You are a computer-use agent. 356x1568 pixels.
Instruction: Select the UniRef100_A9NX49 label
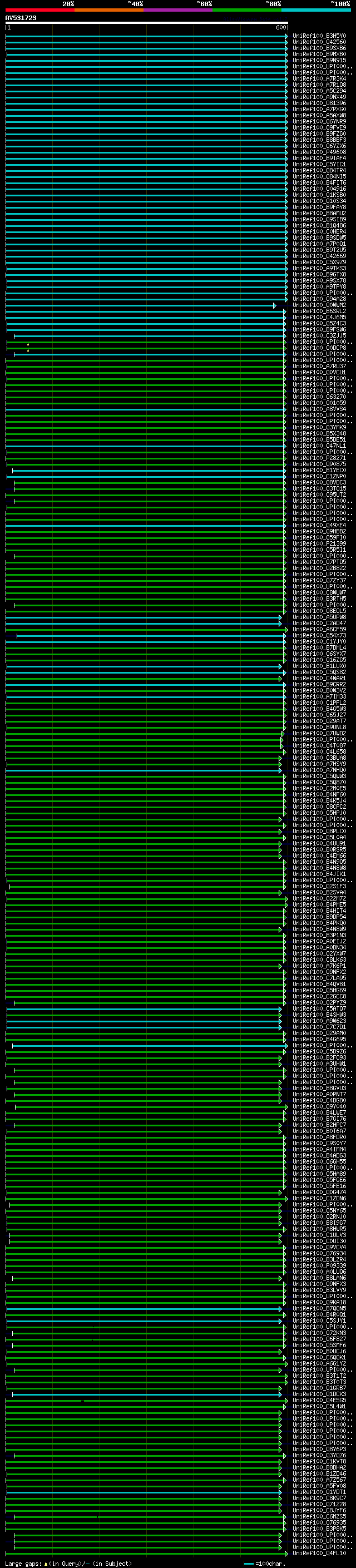click(319, 97)
